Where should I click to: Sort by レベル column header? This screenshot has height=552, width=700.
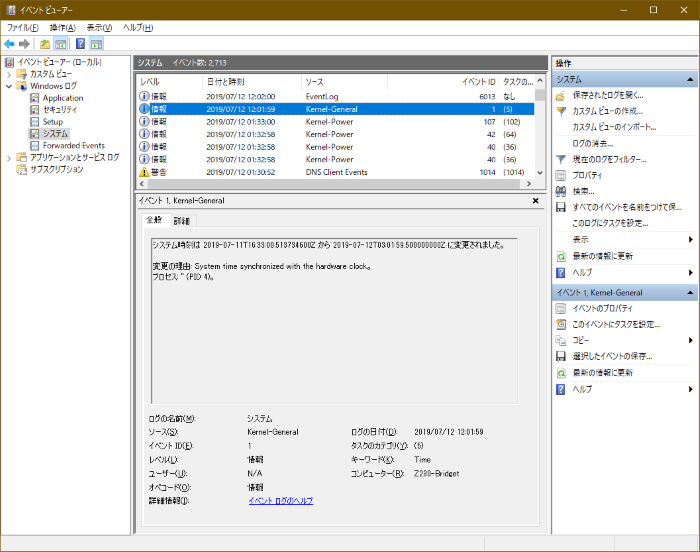(x=169, y=82)
